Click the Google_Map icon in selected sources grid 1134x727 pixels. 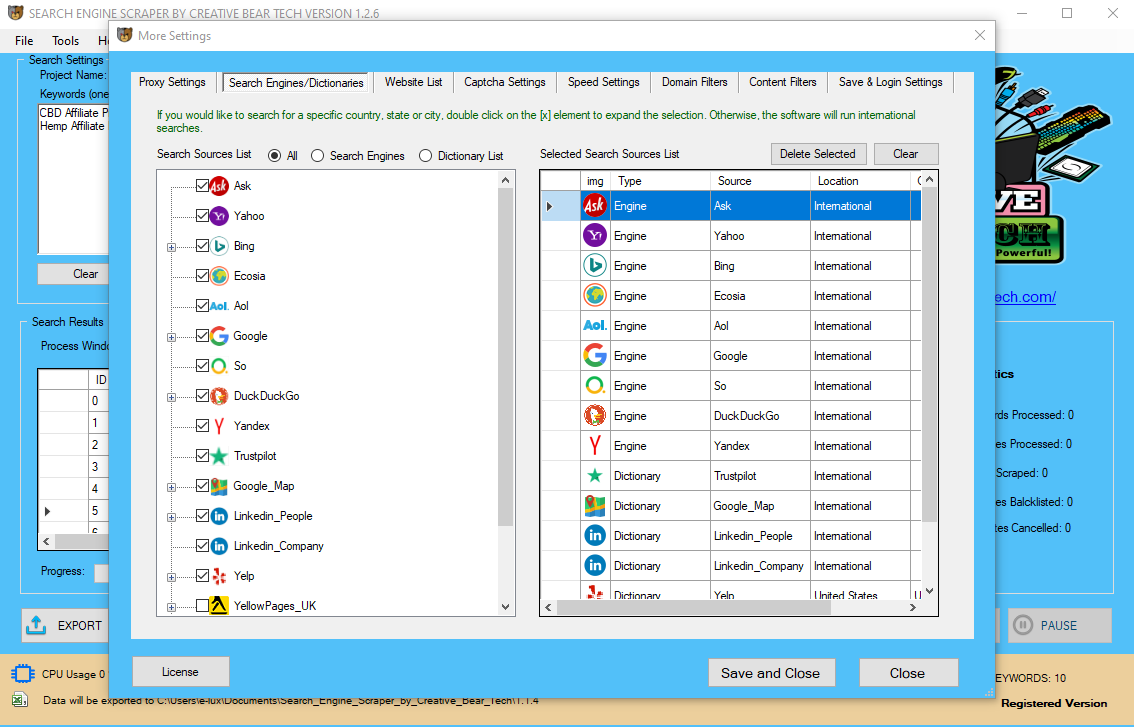tap(595, 506)
